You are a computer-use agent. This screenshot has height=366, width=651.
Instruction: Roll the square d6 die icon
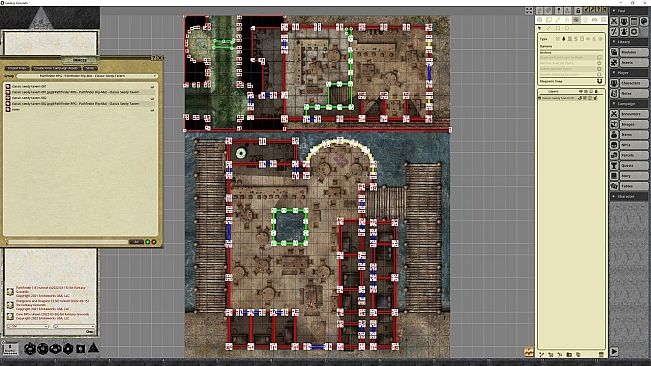coord(81,349)
